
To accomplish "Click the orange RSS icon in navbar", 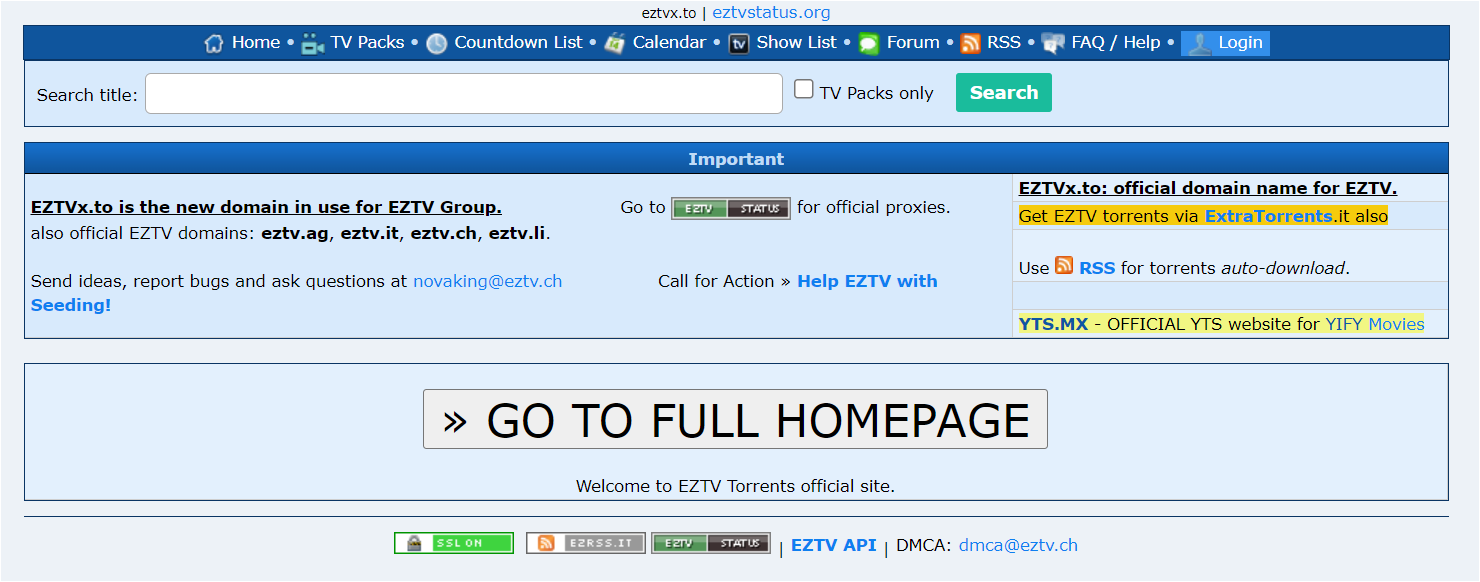I will tap(970, 43).
